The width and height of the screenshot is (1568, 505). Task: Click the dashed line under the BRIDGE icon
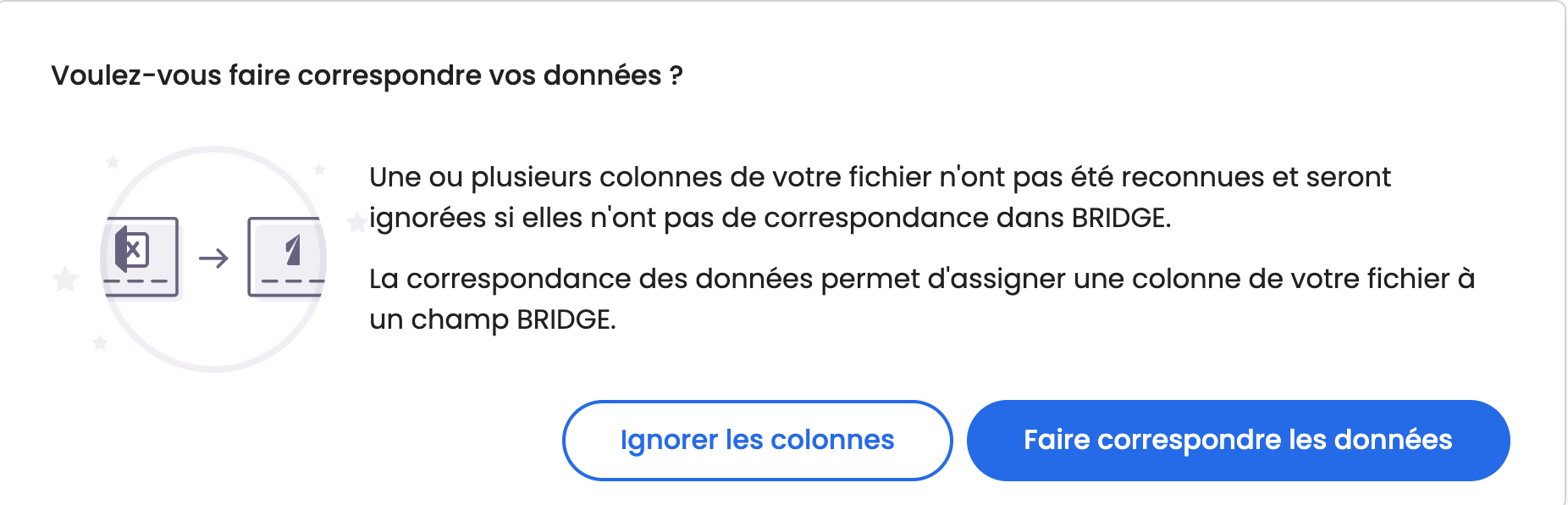(292, 281)
